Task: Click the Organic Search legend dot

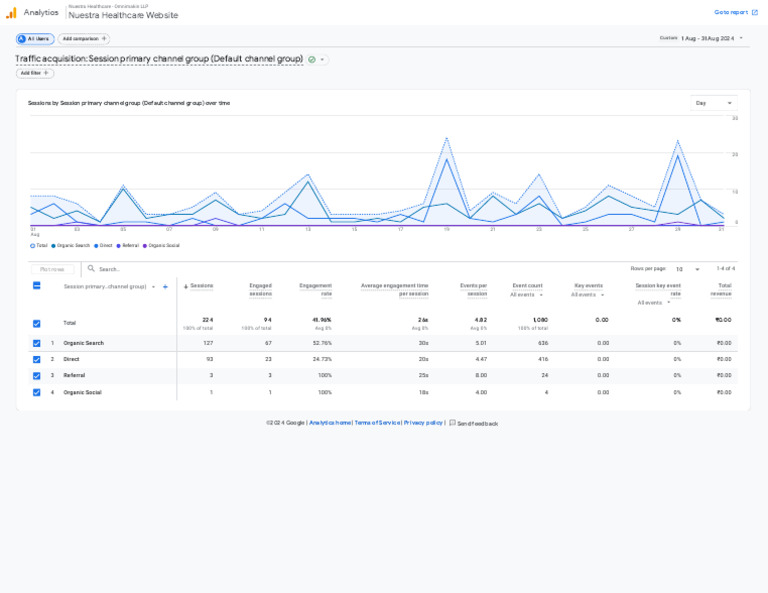Action: pos(53,245)
